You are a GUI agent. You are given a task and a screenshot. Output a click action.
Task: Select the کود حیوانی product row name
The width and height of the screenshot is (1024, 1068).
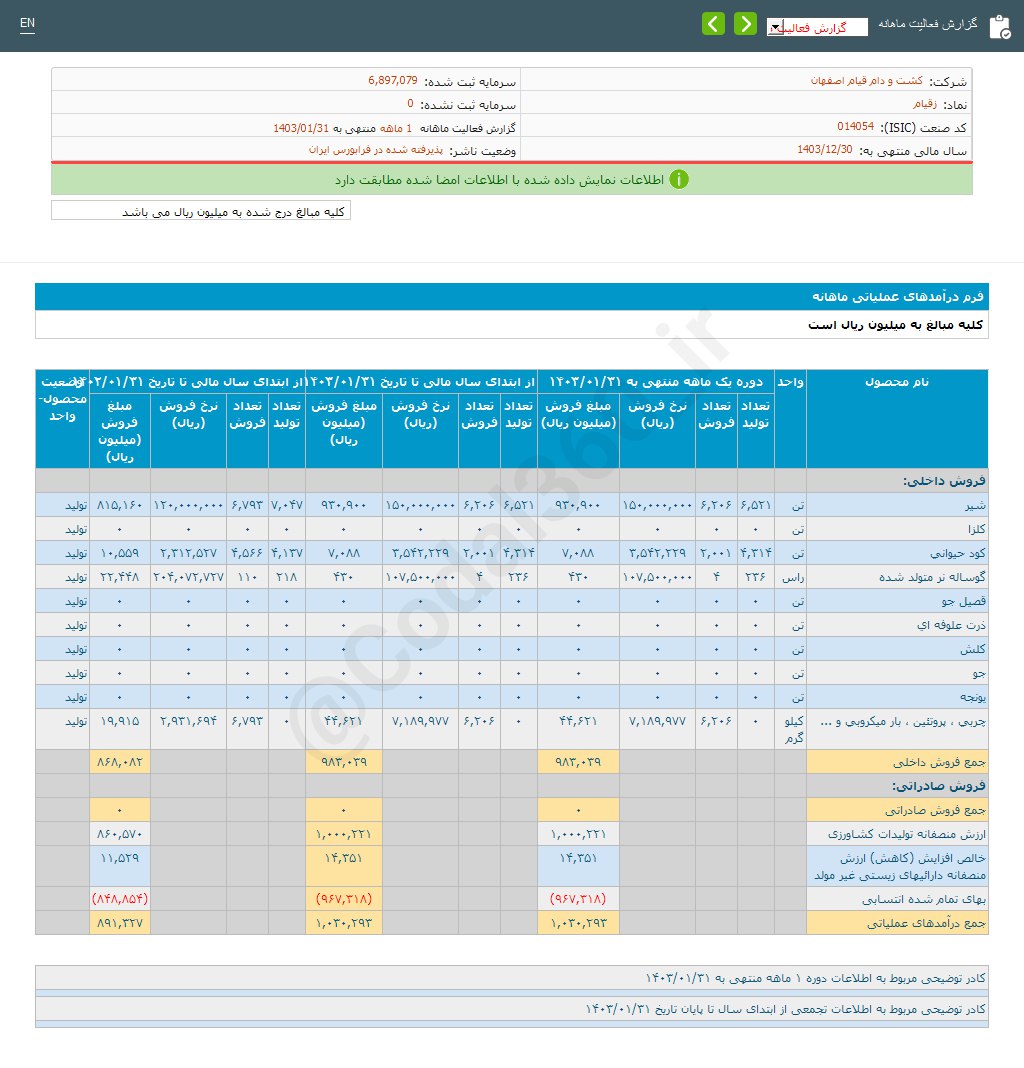pyautogui.click(x=961, y=553)
